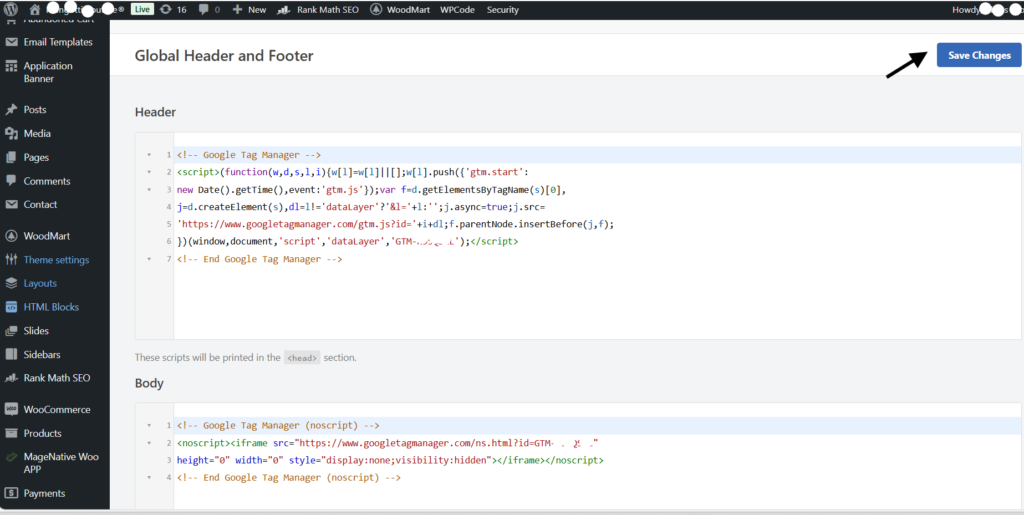Click the Slides icon in sidebar
The image size is (1024, 515).
[11, 331]
